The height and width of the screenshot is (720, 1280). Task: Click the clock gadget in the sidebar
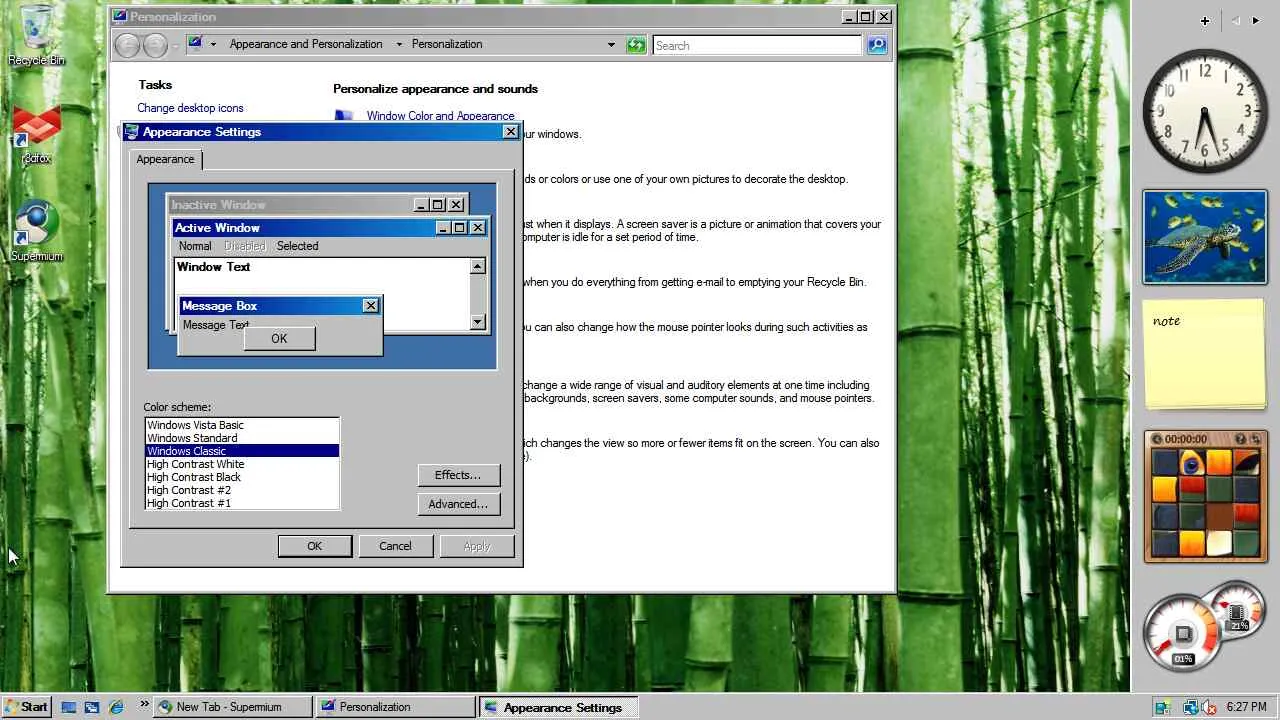(1205, 110)
